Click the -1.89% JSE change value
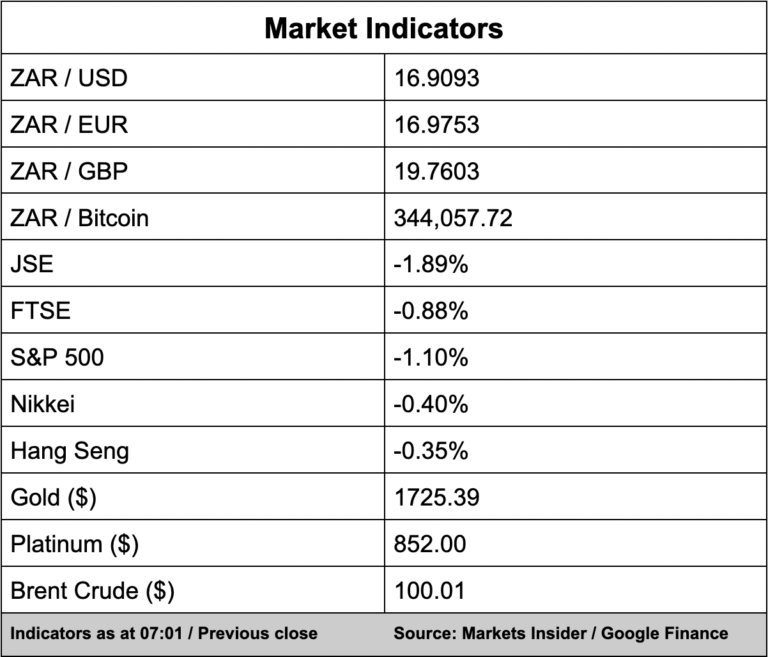 click(432, 264)
